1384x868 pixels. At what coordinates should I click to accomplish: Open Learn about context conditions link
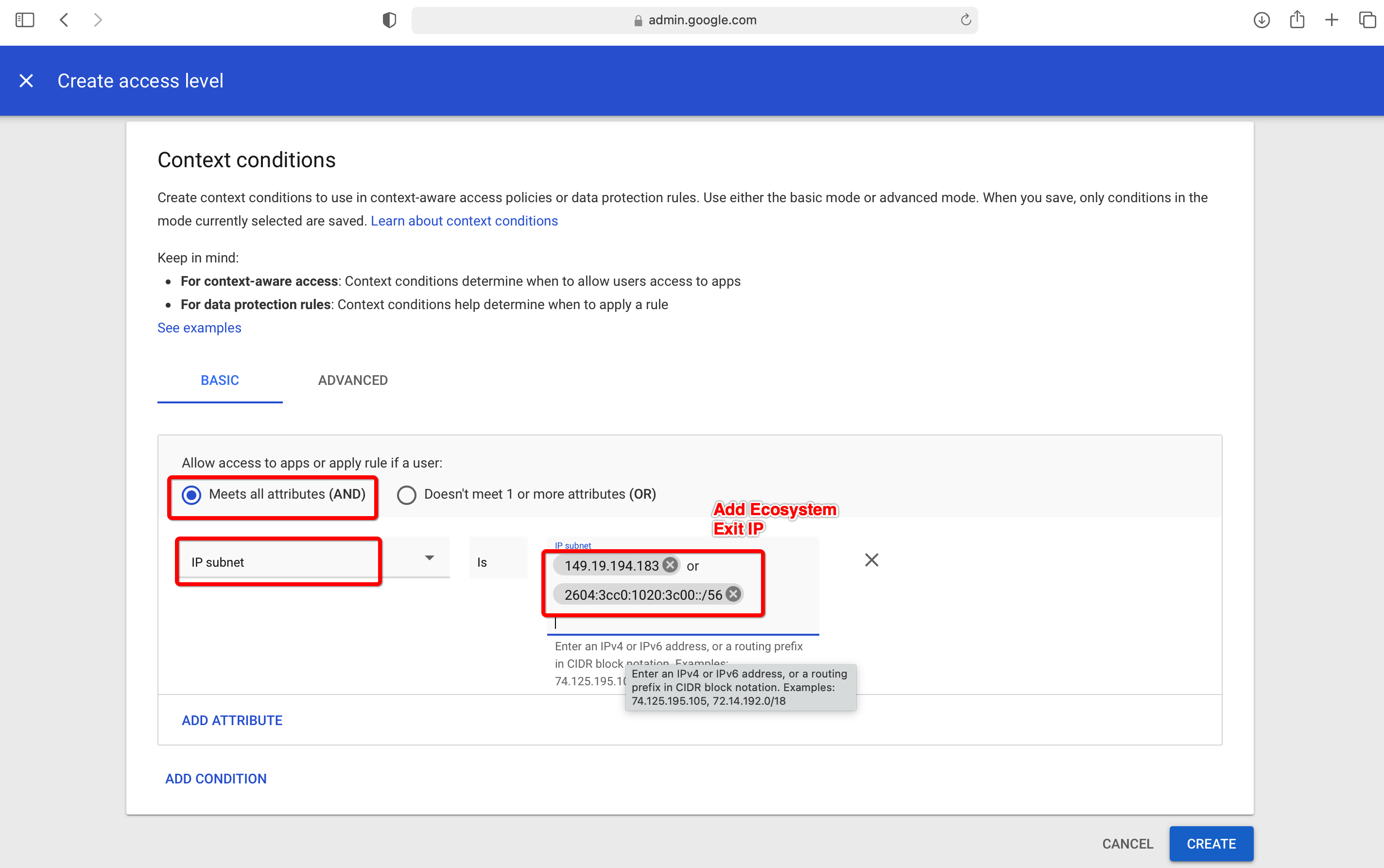tap(464, 221)
